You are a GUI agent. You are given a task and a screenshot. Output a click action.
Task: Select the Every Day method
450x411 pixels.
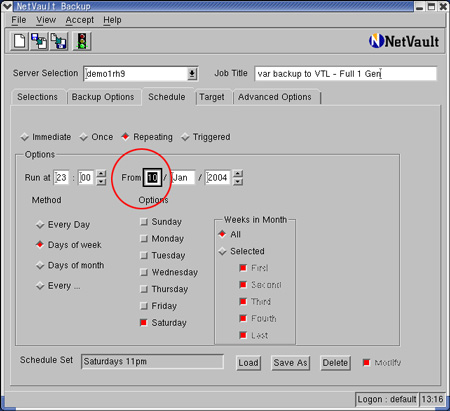pyautogui.click(x=63, y=225)
